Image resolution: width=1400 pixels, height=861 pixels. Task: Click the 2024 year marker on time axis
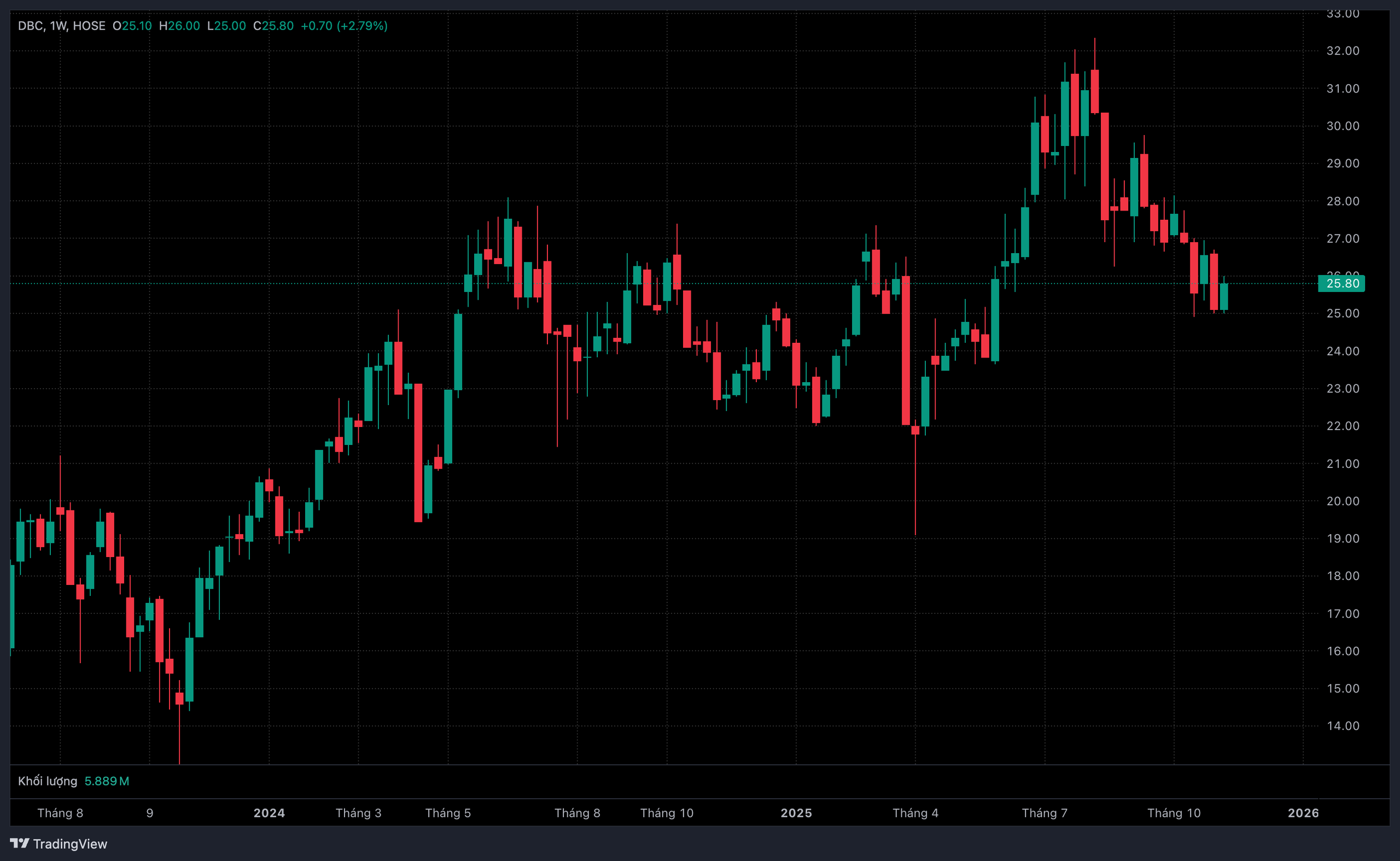pyautogui.click(x=269, y=812)
